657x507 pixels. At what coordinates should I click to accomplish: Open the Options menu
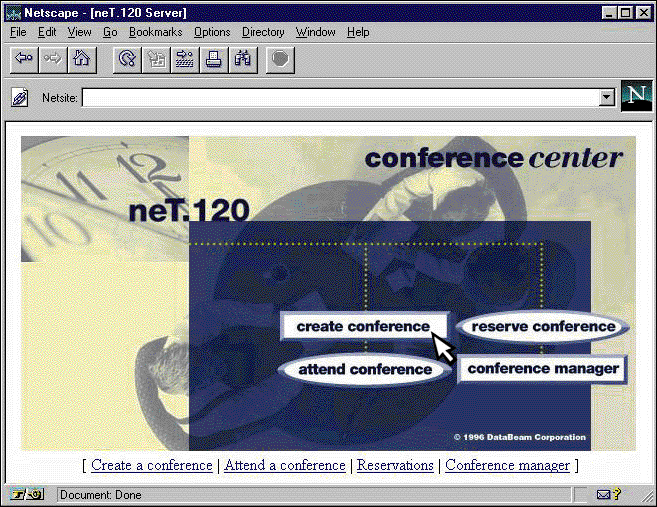tap(212, 32)
